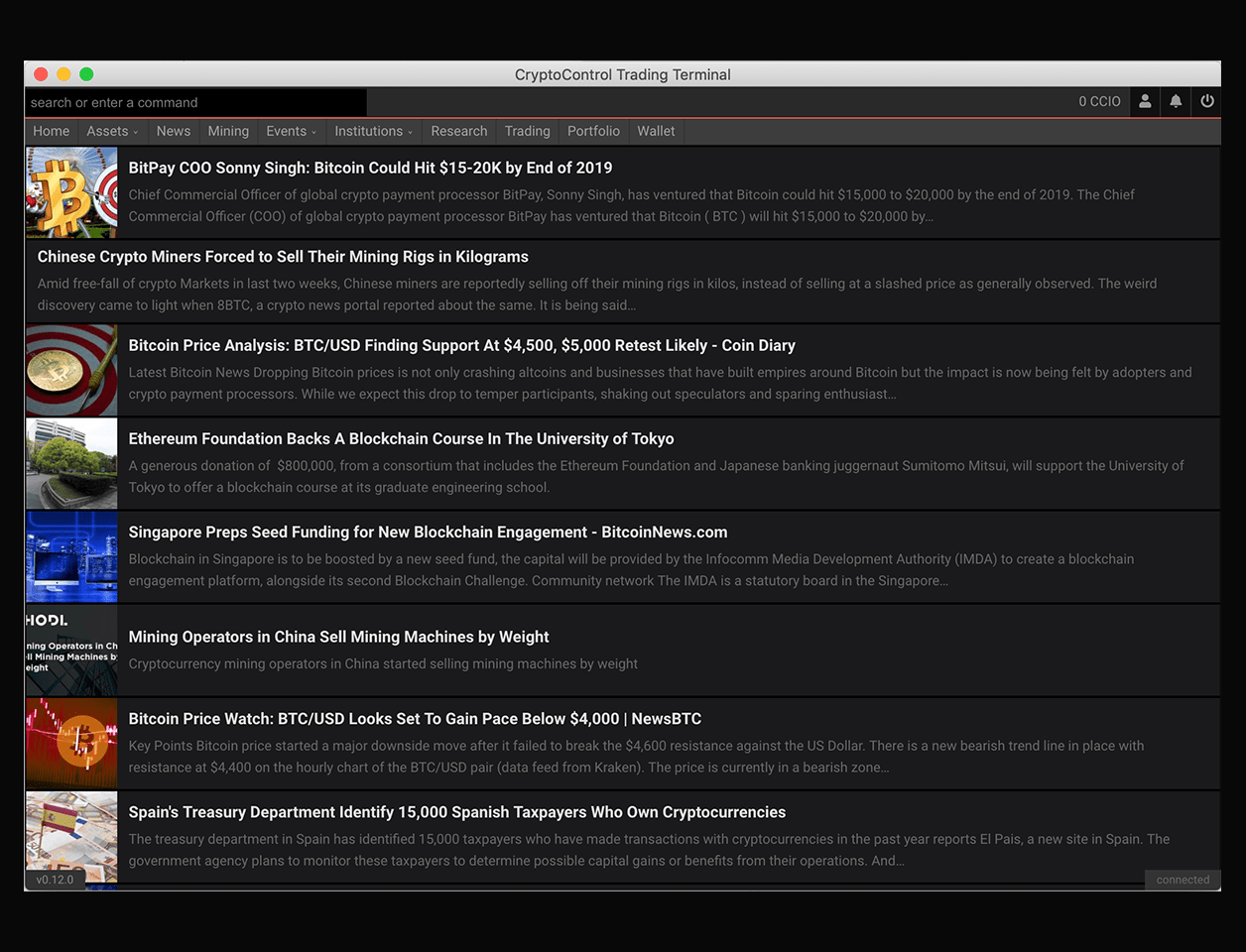Open Bitcoin Price Watch NewsBTC headline
The width and height of the screenshot is (1246, 952).
415,719
